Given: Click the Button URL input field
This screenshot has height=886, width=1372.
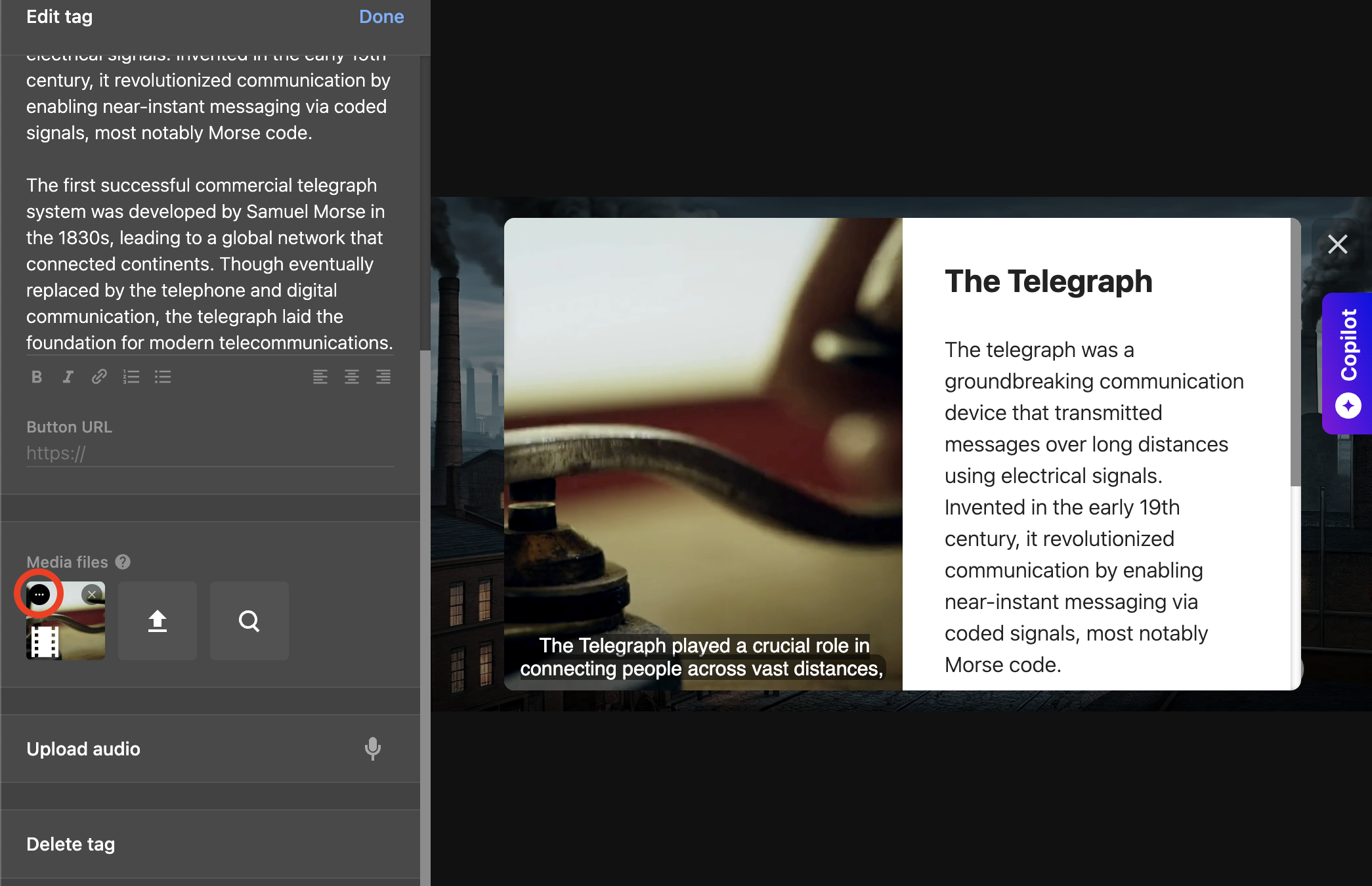Looking at the screenshot, I should coord(210,454).
